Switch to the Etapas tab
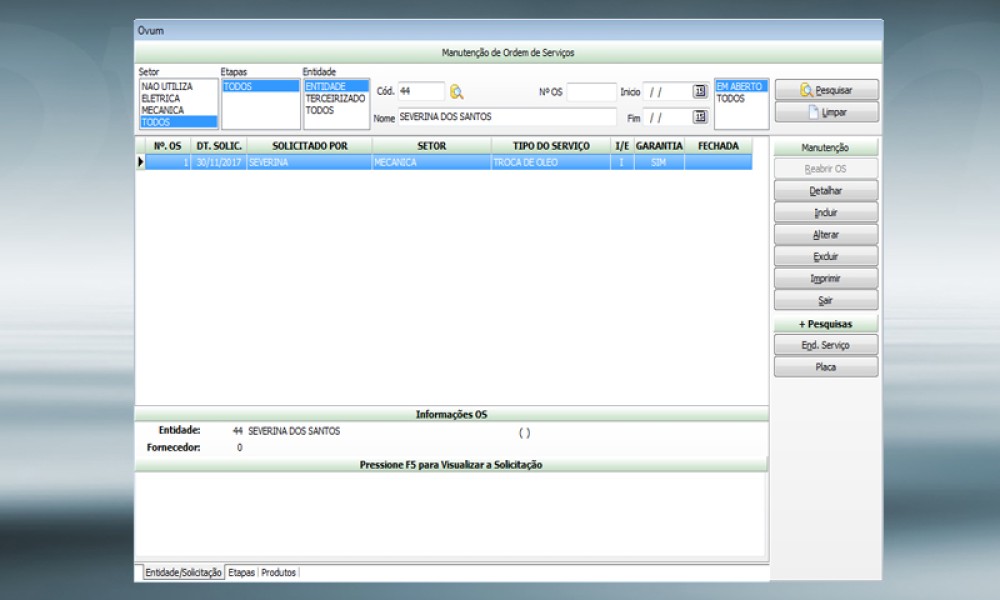Screen dimensions: 1000x600 click(x=241, y=573)
